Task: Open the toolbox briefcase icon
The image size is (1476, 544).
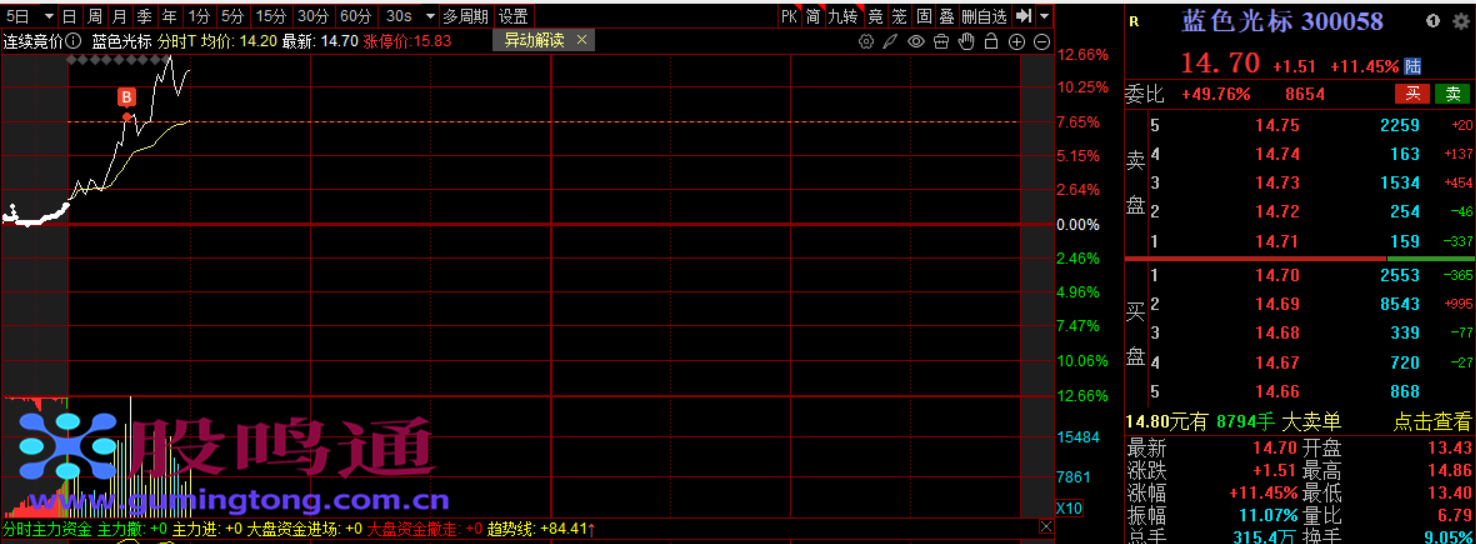Action: coord(940,42)
